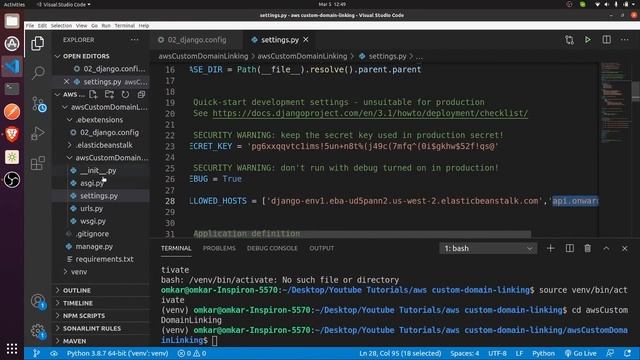
Task: Collapse all folders in explorer
Action: coord(141,94)
